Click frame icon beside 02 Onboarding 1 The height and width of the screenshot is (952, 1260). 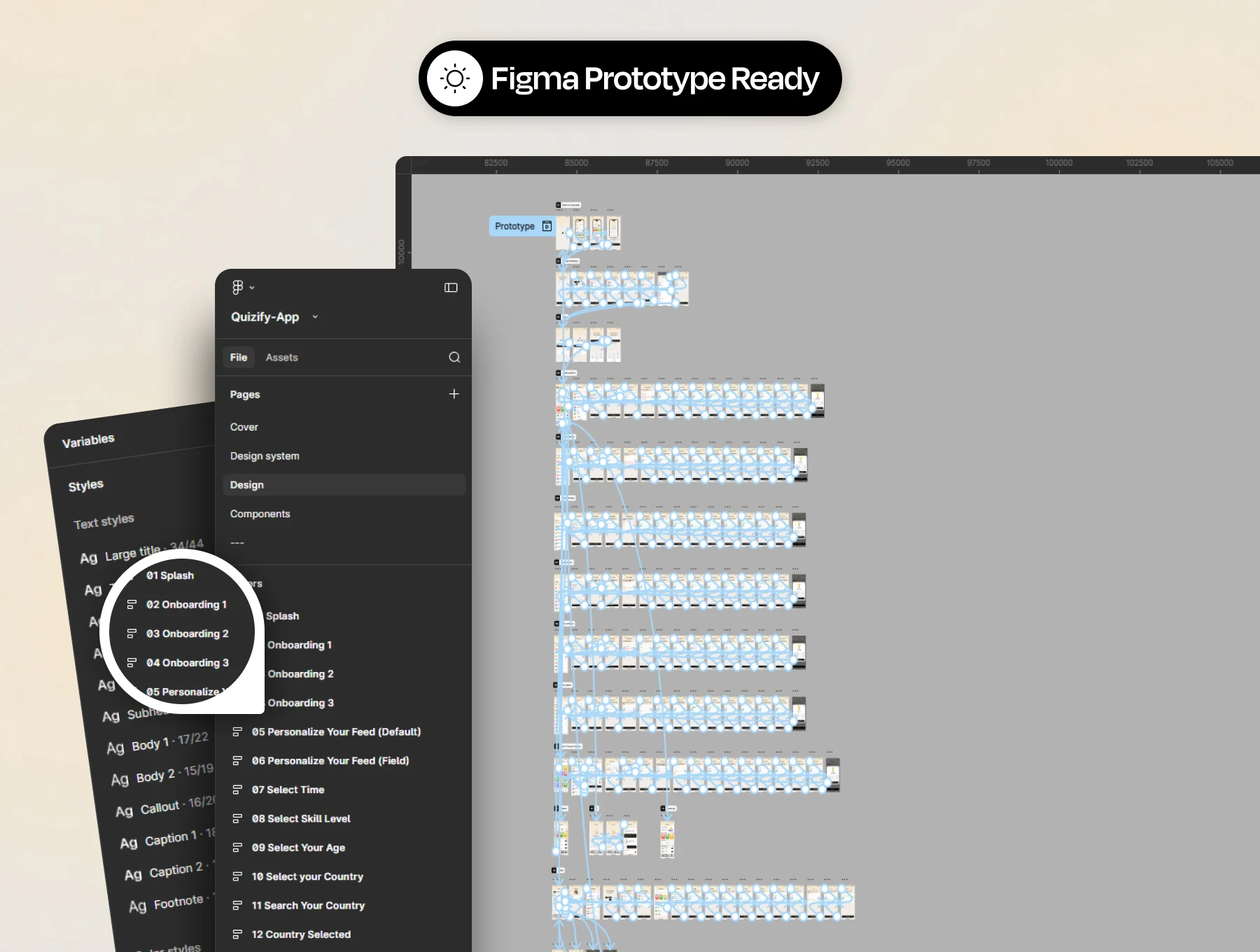tap(132, 605)
